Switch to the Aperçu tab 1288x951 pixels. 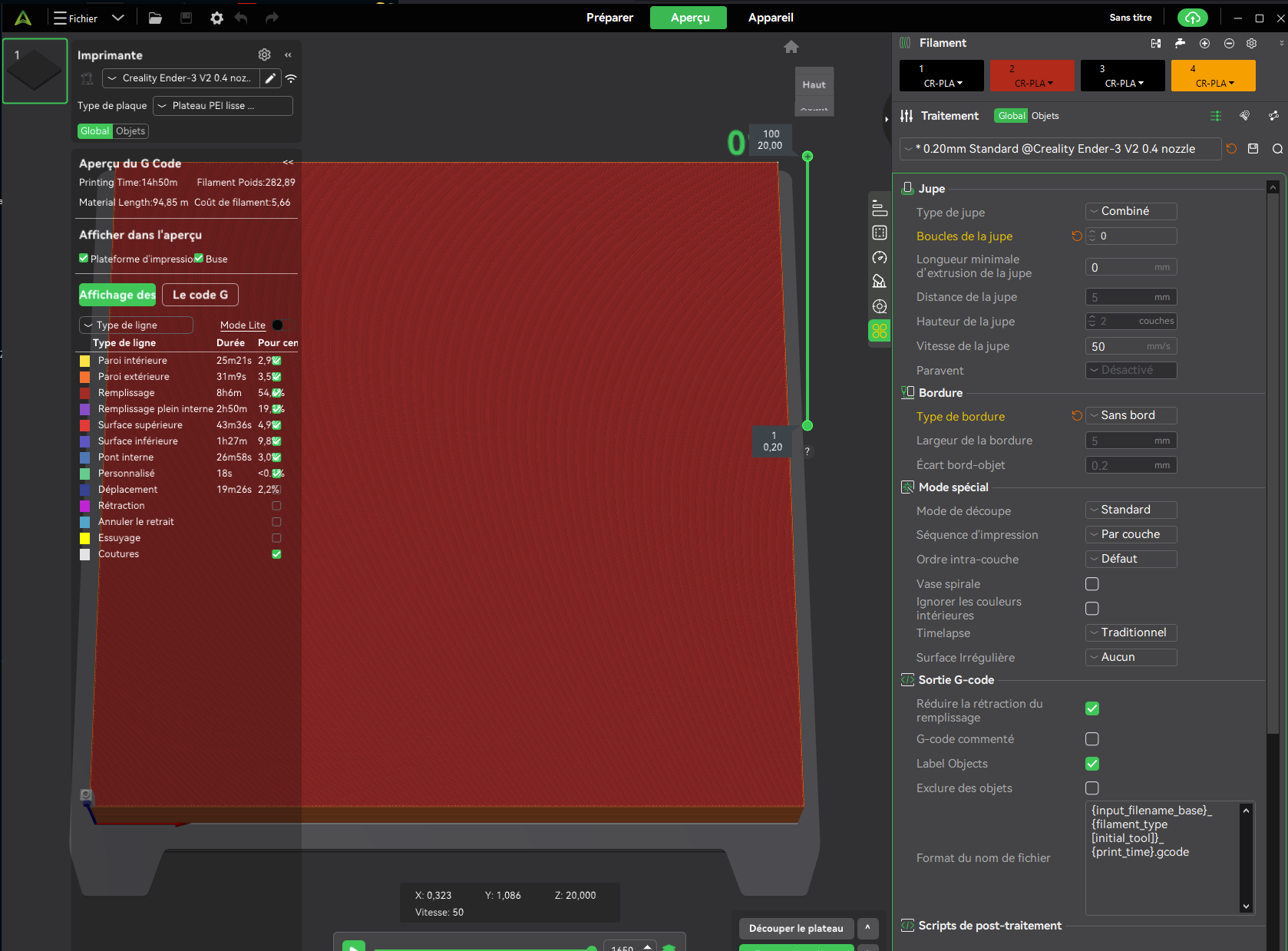coord(689,18)
